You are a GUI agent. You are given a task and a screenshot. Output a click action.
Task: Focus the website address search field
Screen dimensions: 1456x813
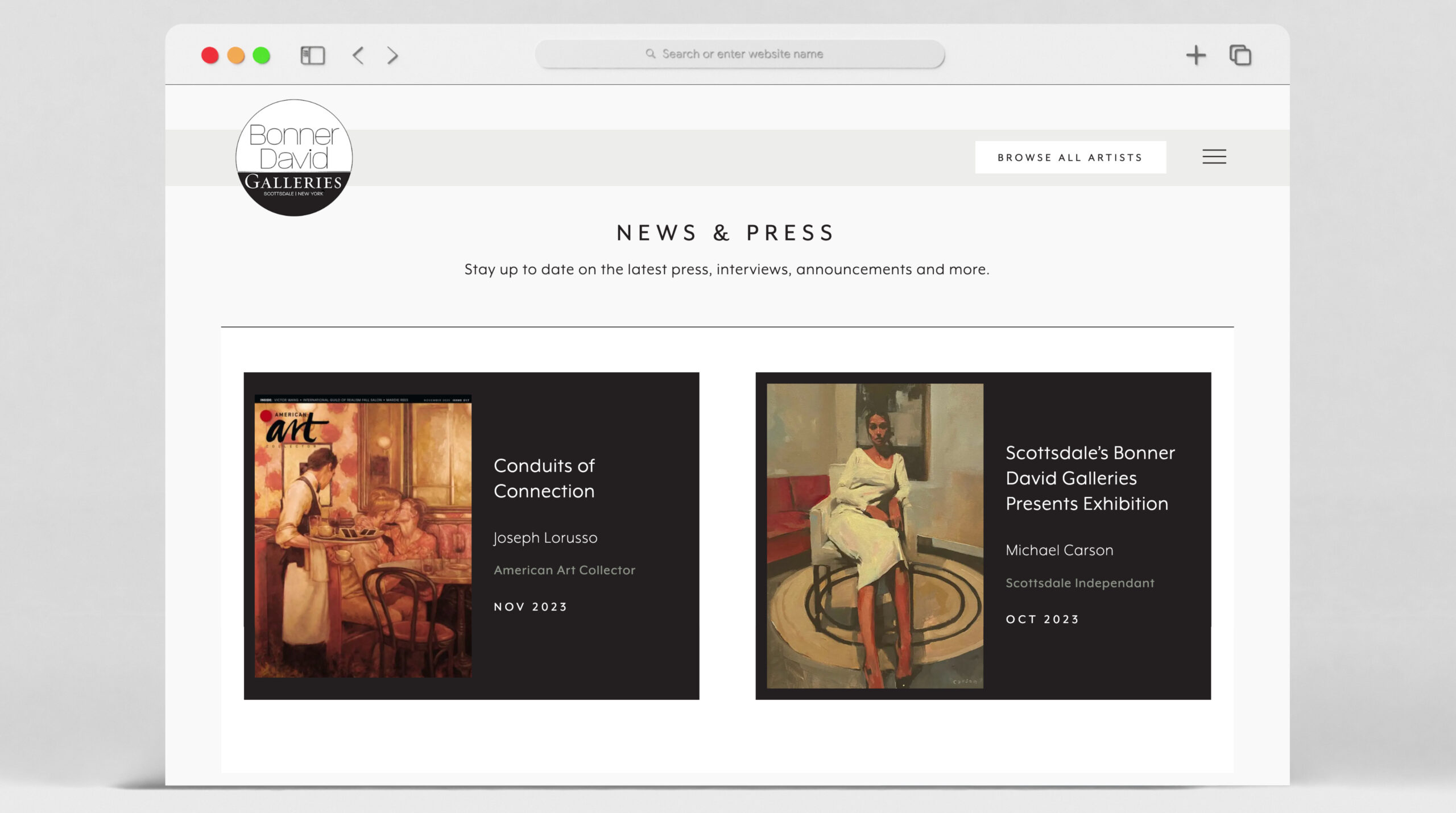742,54
